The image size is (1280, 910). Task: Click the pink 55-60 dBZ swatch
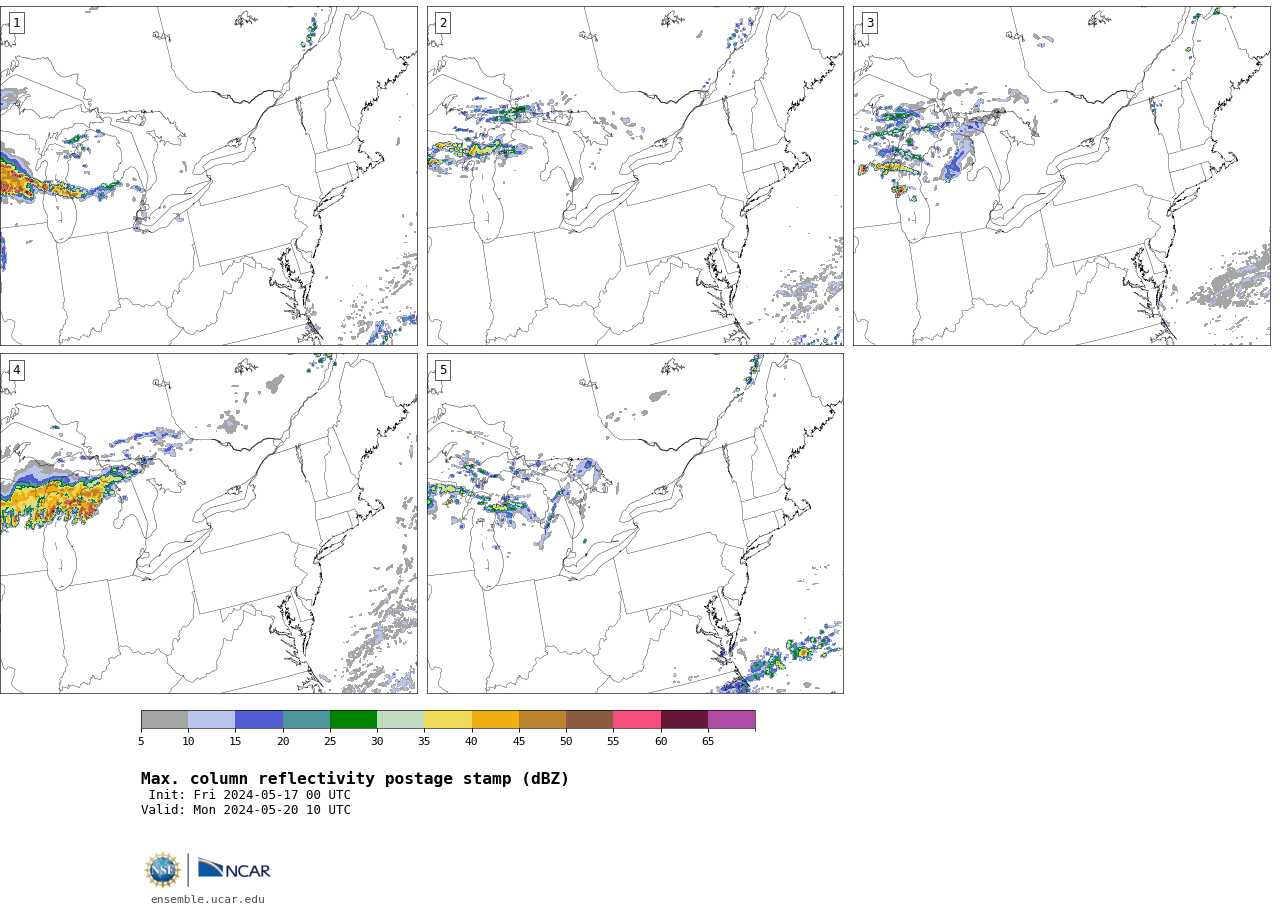click(x=637, y=720)
